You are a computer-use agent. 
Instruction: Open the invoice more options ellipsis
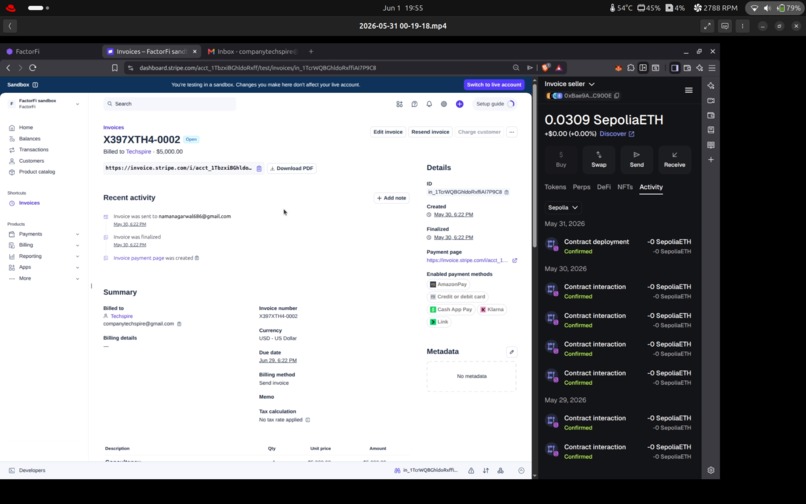(511, 132)
